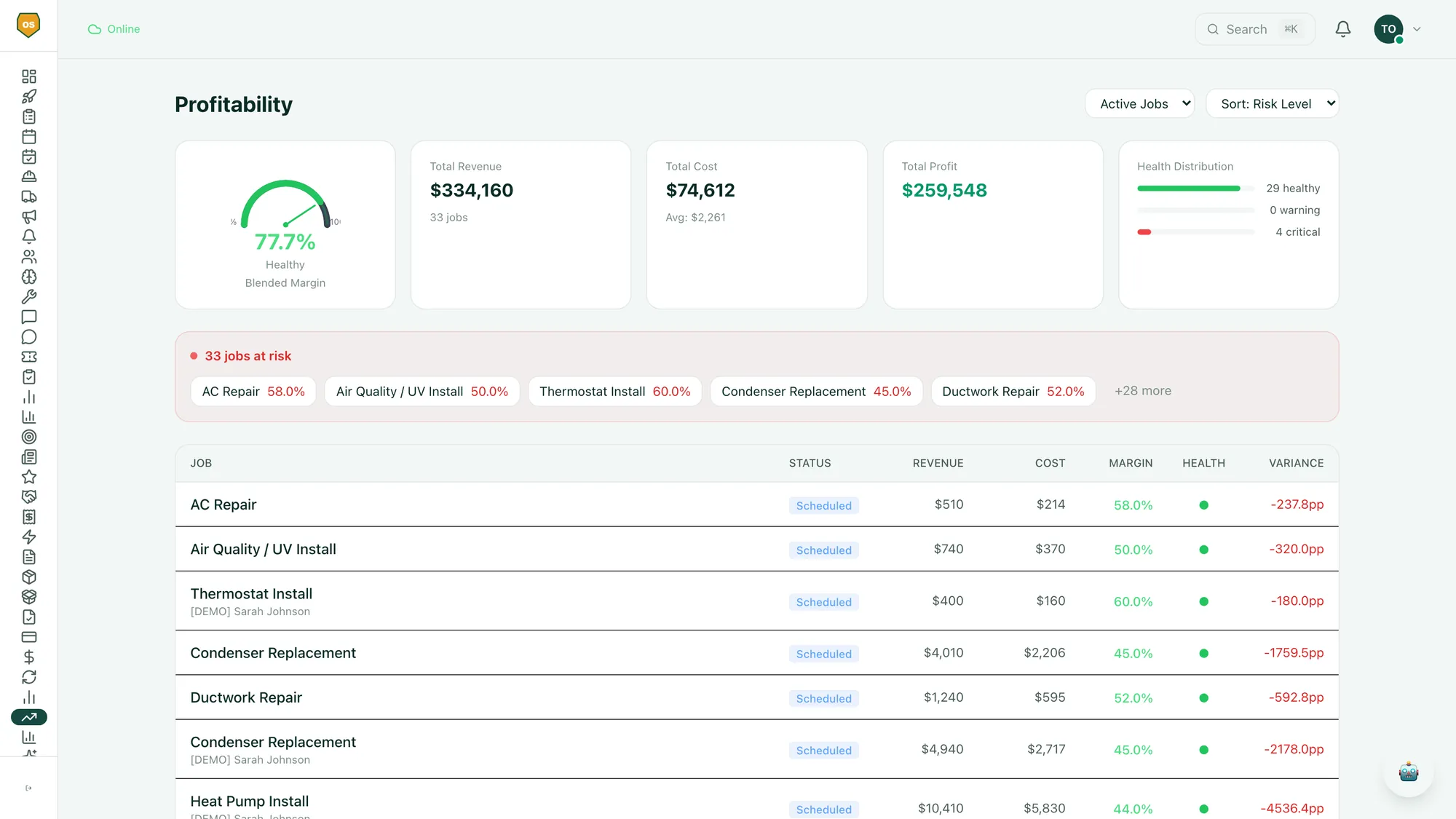Image resolution: width=1456 pixels, height=819 pixels.
Task: Click the Blended Margin gauge
Action: (285, 224)
